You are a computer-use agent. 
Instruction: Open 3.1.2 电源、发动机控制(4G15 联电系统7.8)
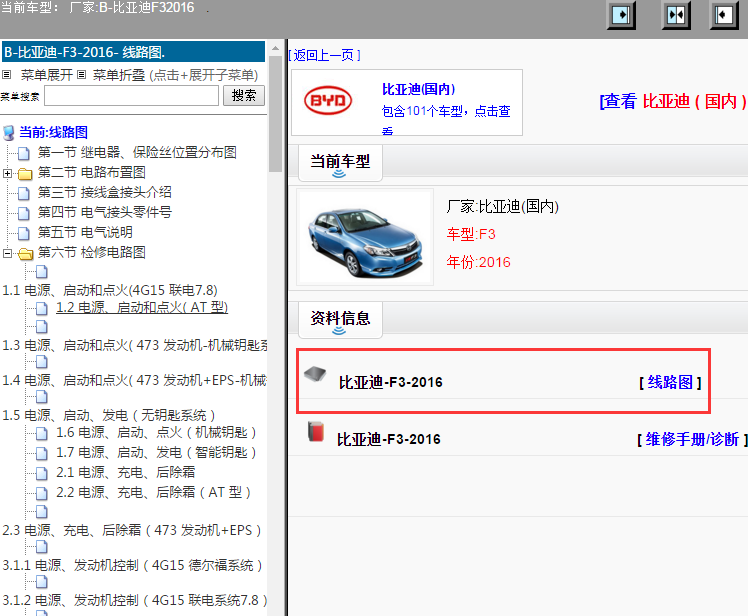135,600
